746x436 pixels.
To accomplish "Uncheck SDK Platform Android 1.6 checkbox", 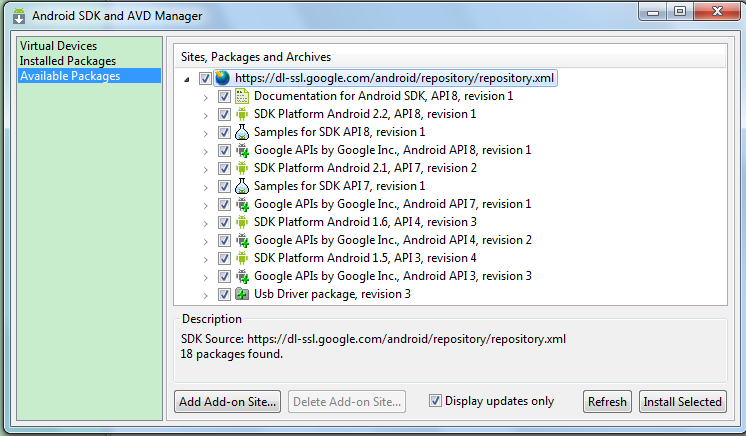I will click(x=224, y=223).
